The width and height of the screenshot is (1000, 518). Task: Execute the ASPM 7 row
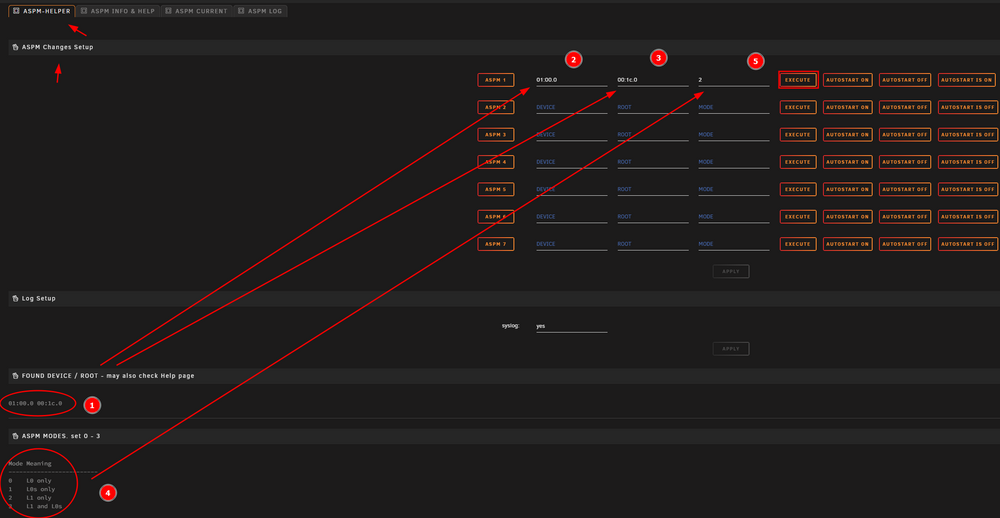click(x=798, y=244)
